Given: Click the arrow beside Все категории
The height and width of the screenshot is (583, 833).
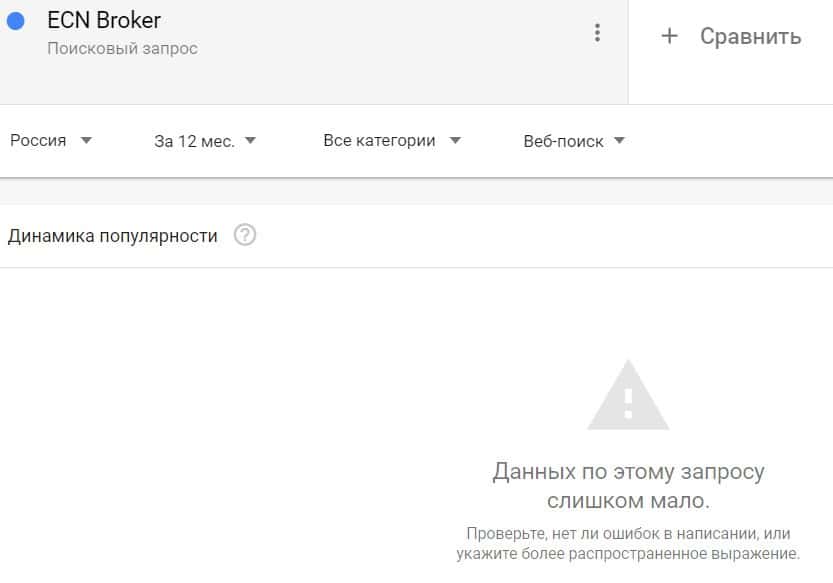Looking at the screenshot, I should point(455,140).
